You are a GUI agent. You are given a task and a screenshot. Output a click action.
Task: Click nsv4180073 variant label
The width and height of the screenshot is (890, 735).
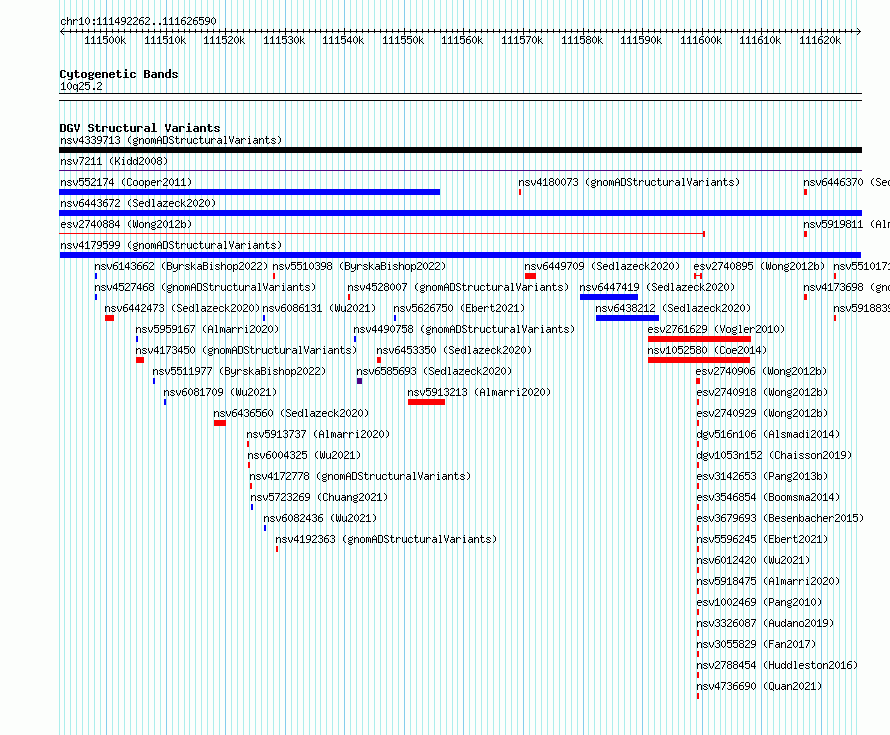(629, 182)
